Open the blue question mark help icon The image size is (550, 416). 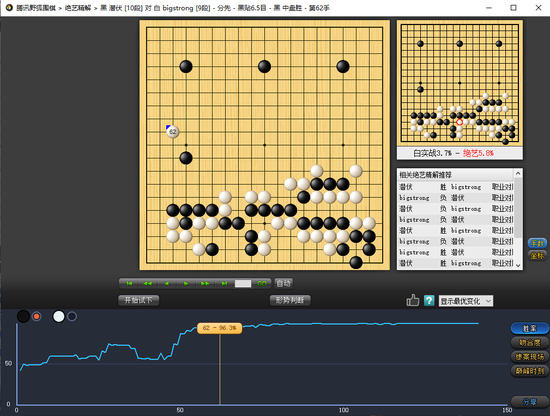tap(429, 301)
